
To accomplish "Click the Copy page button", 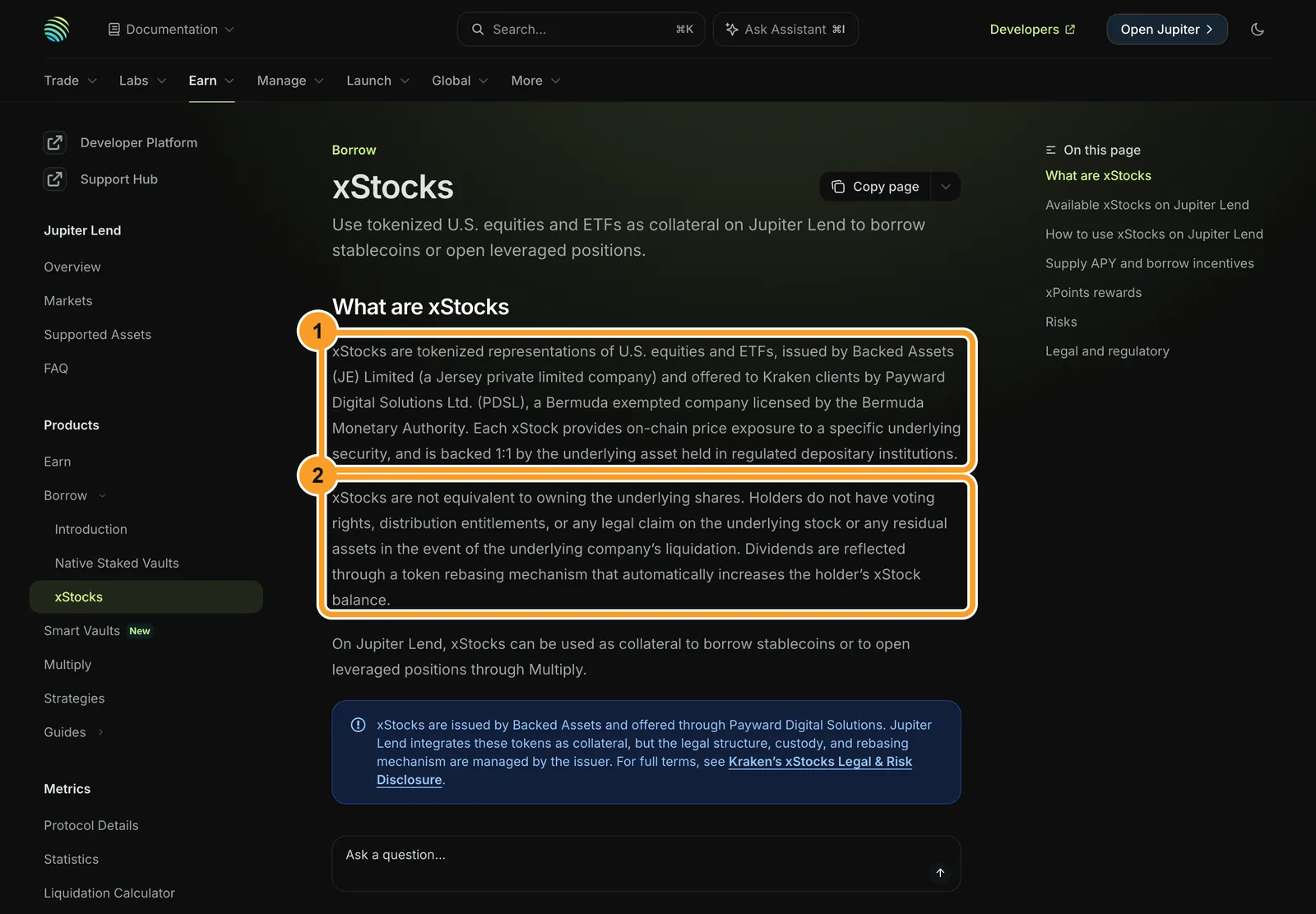I will 875,187.
